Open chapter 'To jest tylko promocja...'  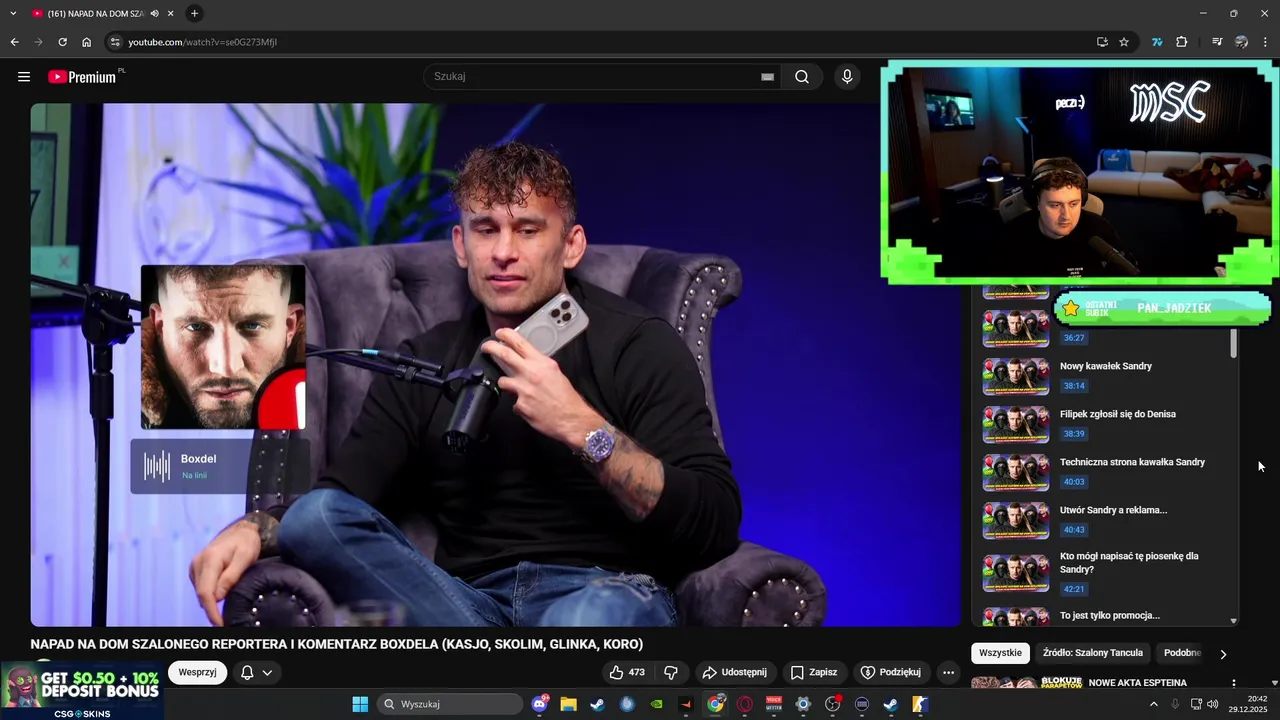click(x=1109, y=615)
